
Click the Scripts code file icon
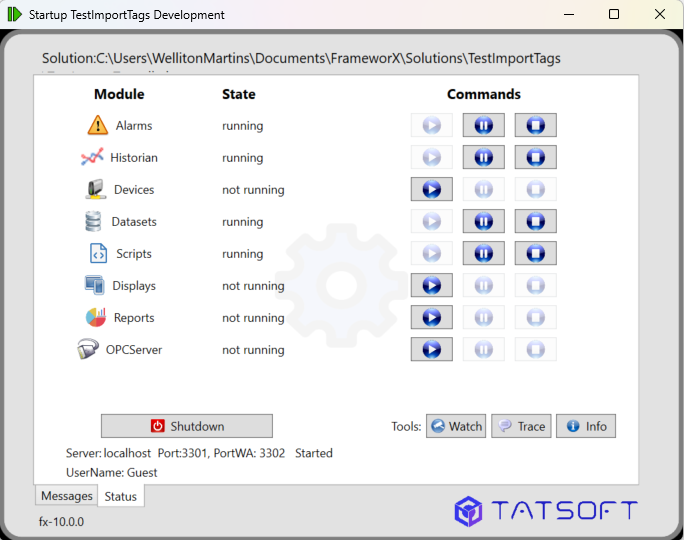(x=97, y=253)
